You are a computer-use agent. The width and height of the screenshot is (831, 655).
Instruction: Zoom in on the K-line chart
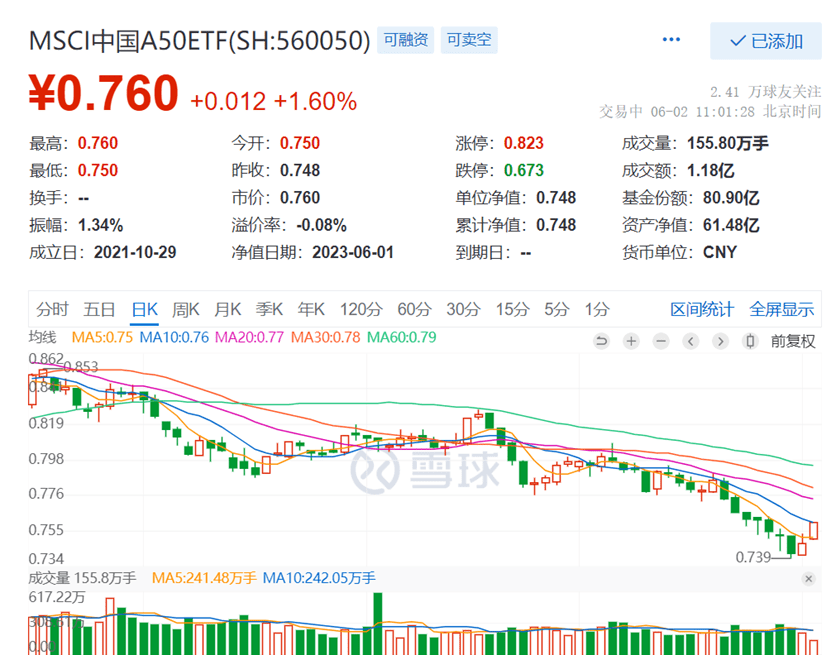coord(630,342)
